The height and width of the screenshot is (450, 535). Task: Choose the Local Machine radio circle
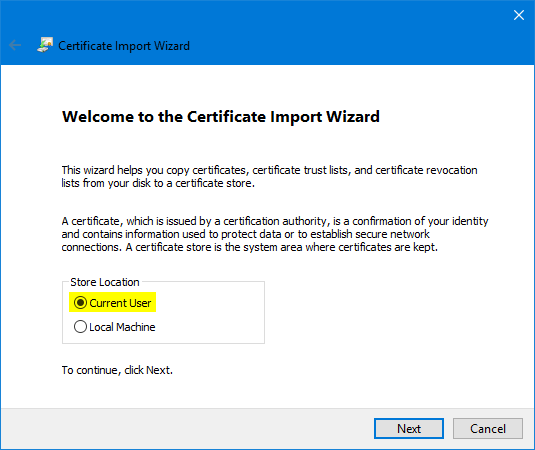[80, 326]
